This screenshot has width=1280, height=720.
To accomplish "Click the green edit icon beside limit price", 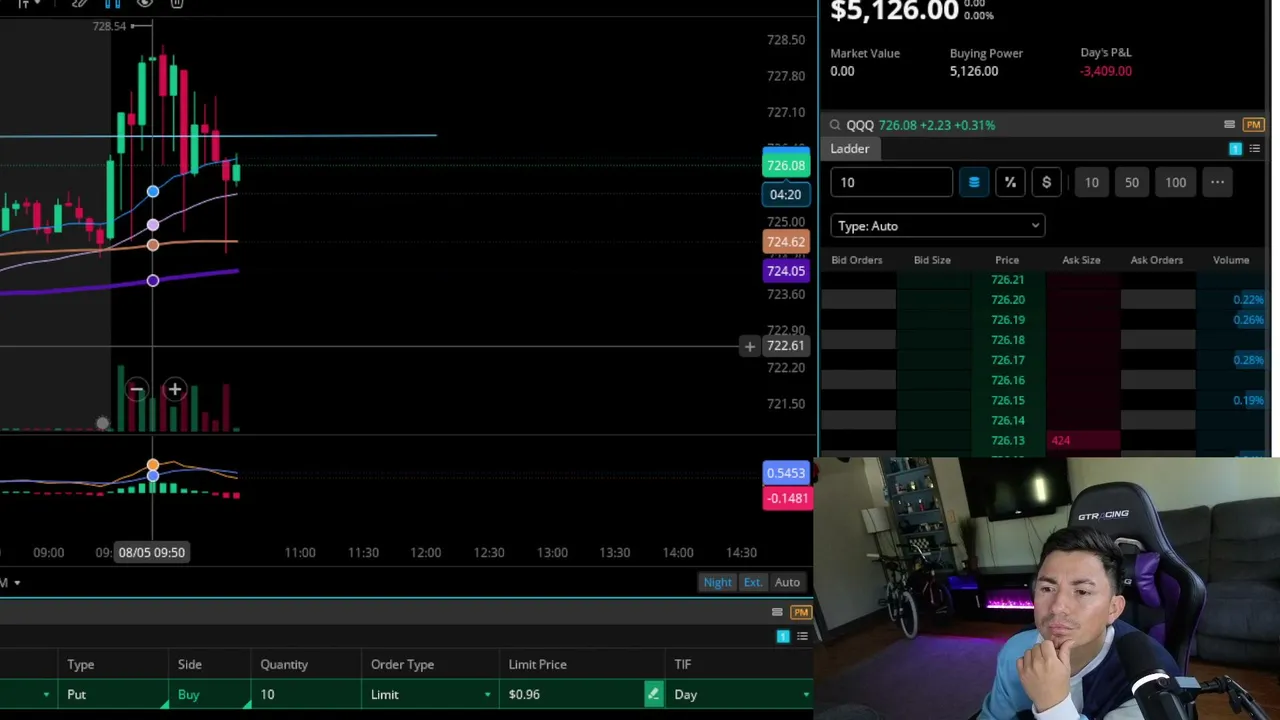I will click(653, 694).
